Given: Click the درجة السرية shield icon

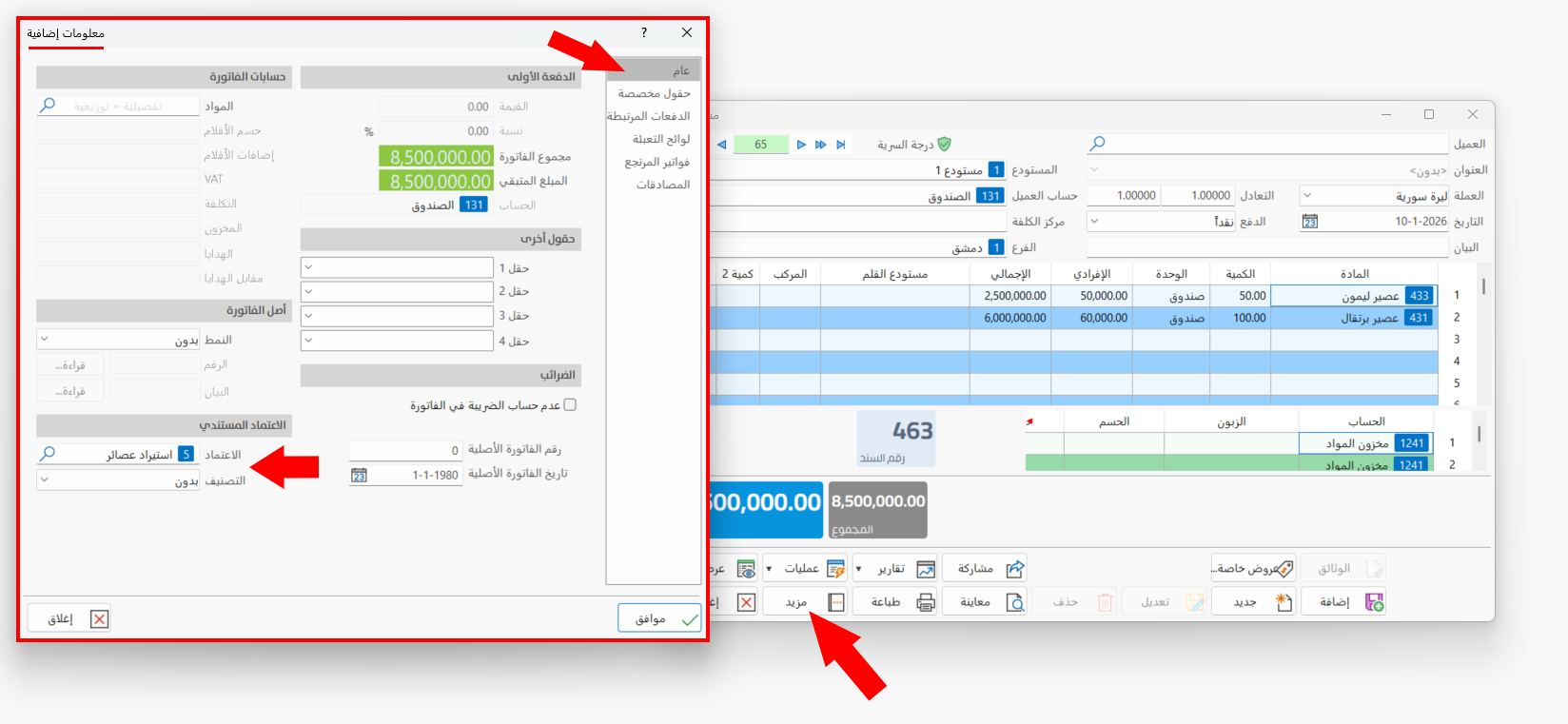Looking at the screenshot, I should click(x=944, y=144).
